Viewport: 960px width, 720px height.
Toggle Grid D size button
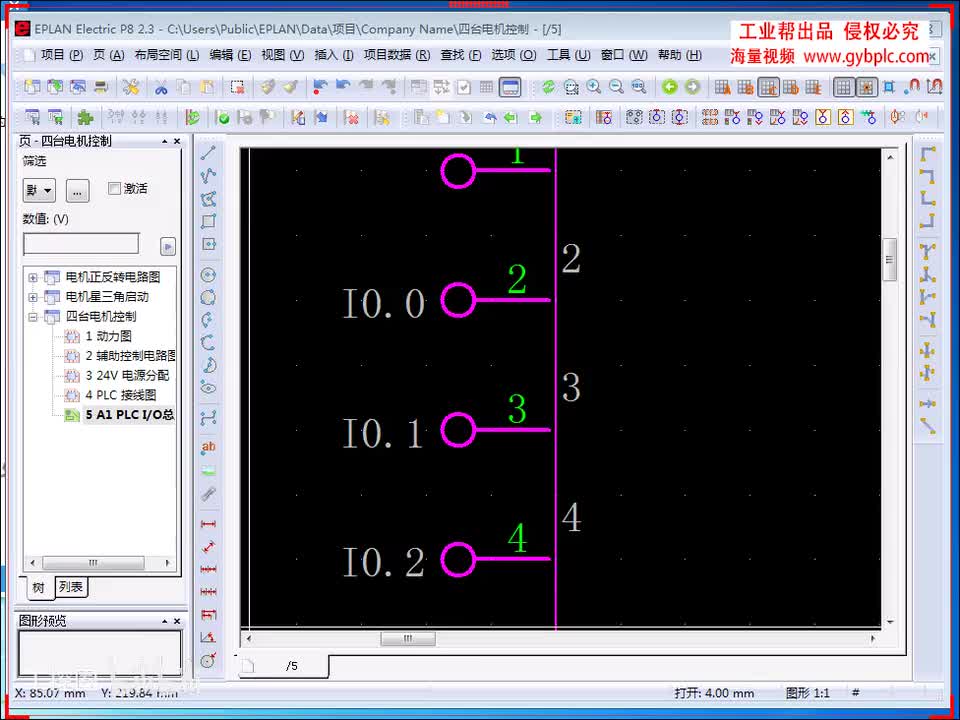pos(791,88)
